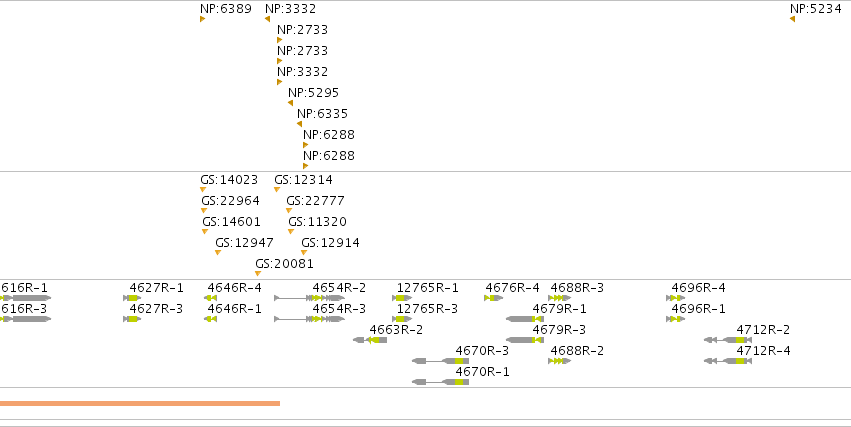Click the 12765R-3 transcript glyph

tap(402, 319)
